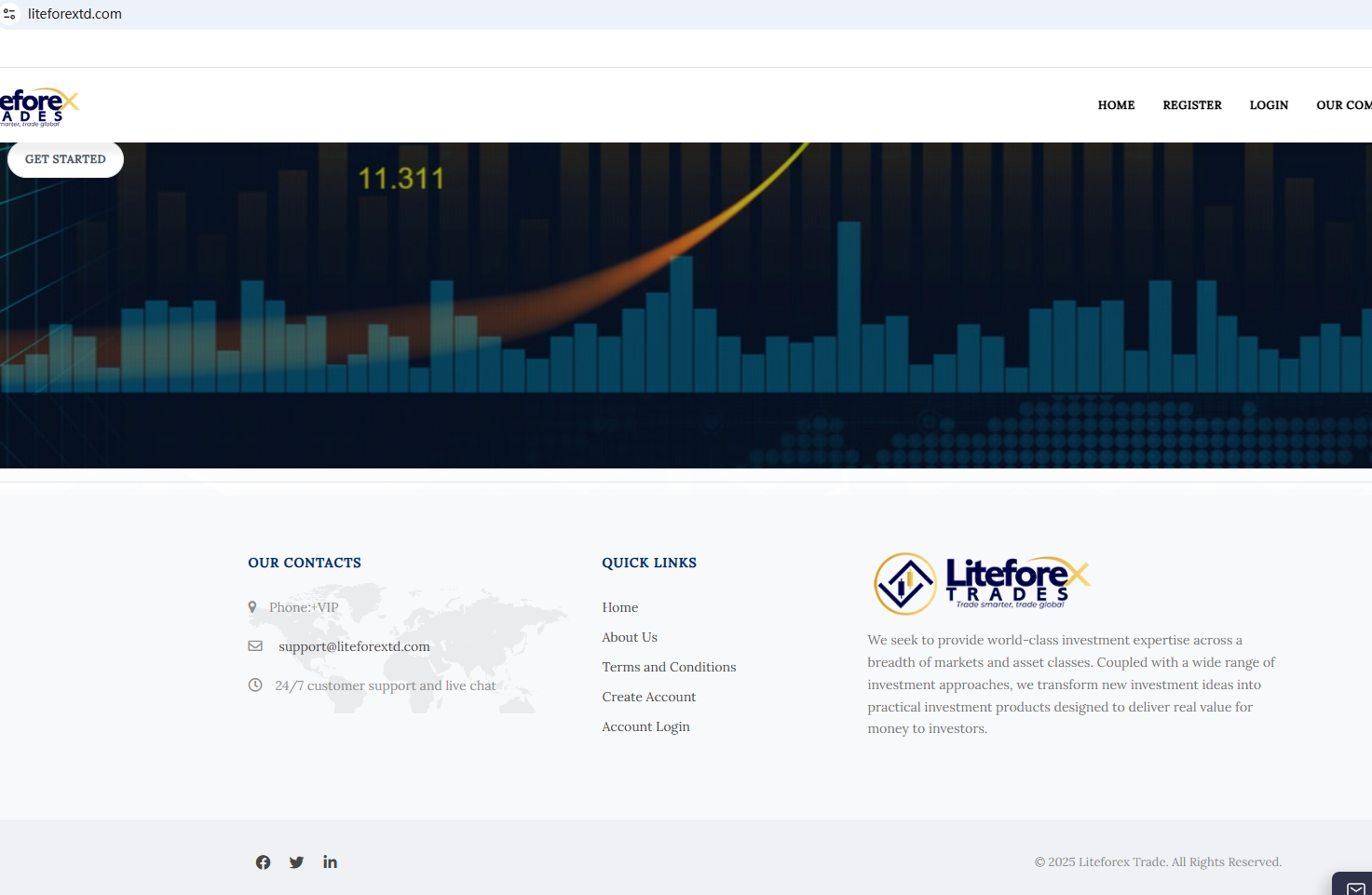Click the Account Login footer link
The image size is (1372, 895).
point(645,726)
